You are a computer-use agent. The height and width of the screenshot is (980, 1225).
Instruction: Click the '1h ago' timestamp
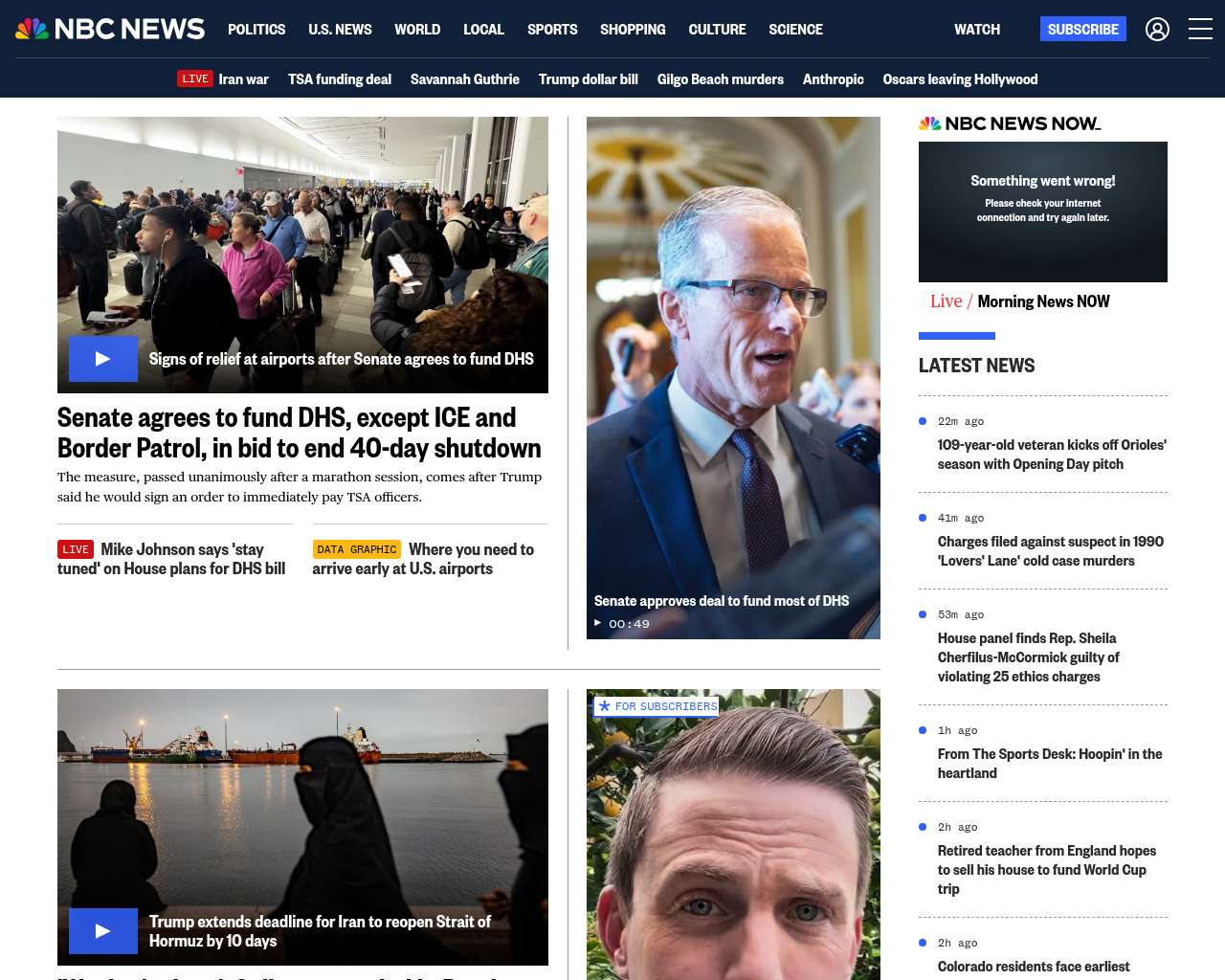click(x=958, y=730)
